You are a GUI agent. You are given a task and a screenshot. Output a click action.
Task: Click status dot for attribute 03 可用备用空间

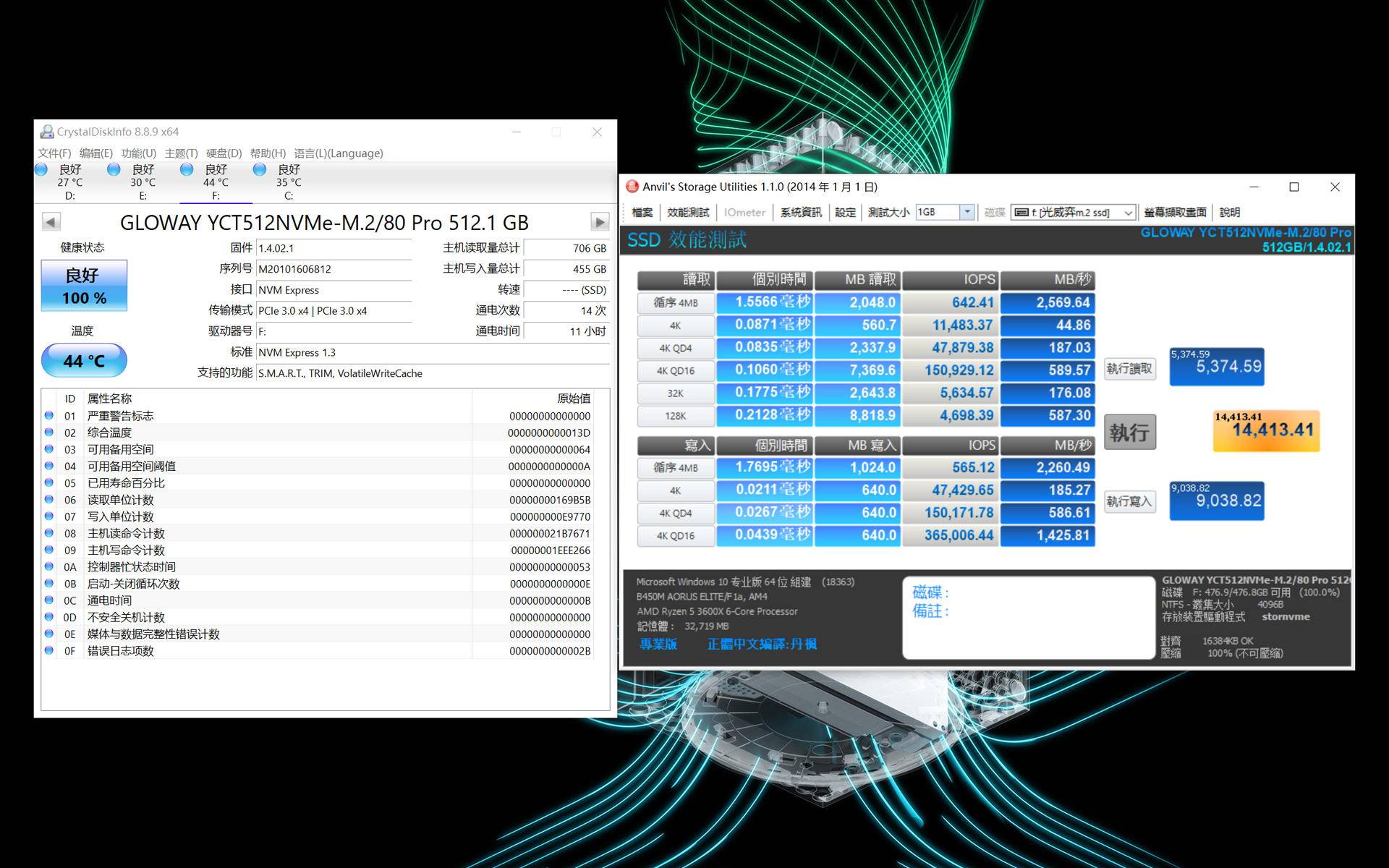click(x=49, y=448)
